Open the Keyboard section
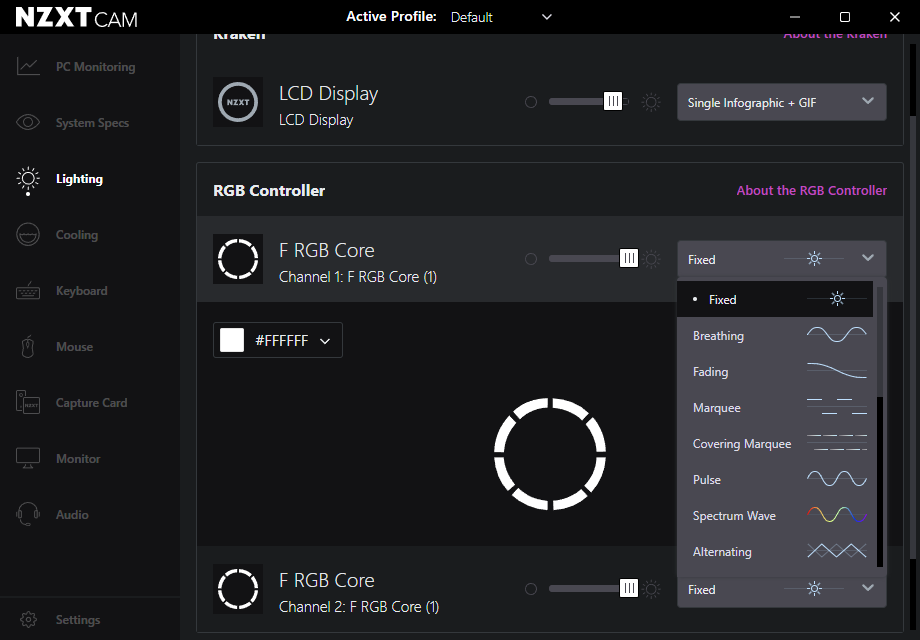This screenshot has height=640, width=920. [82, 291]
